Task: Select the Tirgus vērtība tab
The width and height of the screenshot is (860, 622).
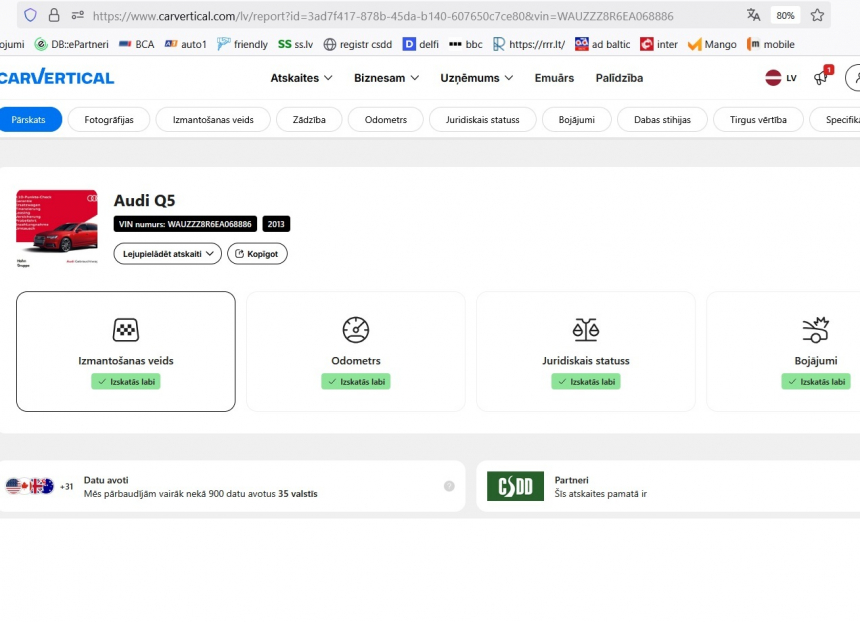Action: pos(758,120)
